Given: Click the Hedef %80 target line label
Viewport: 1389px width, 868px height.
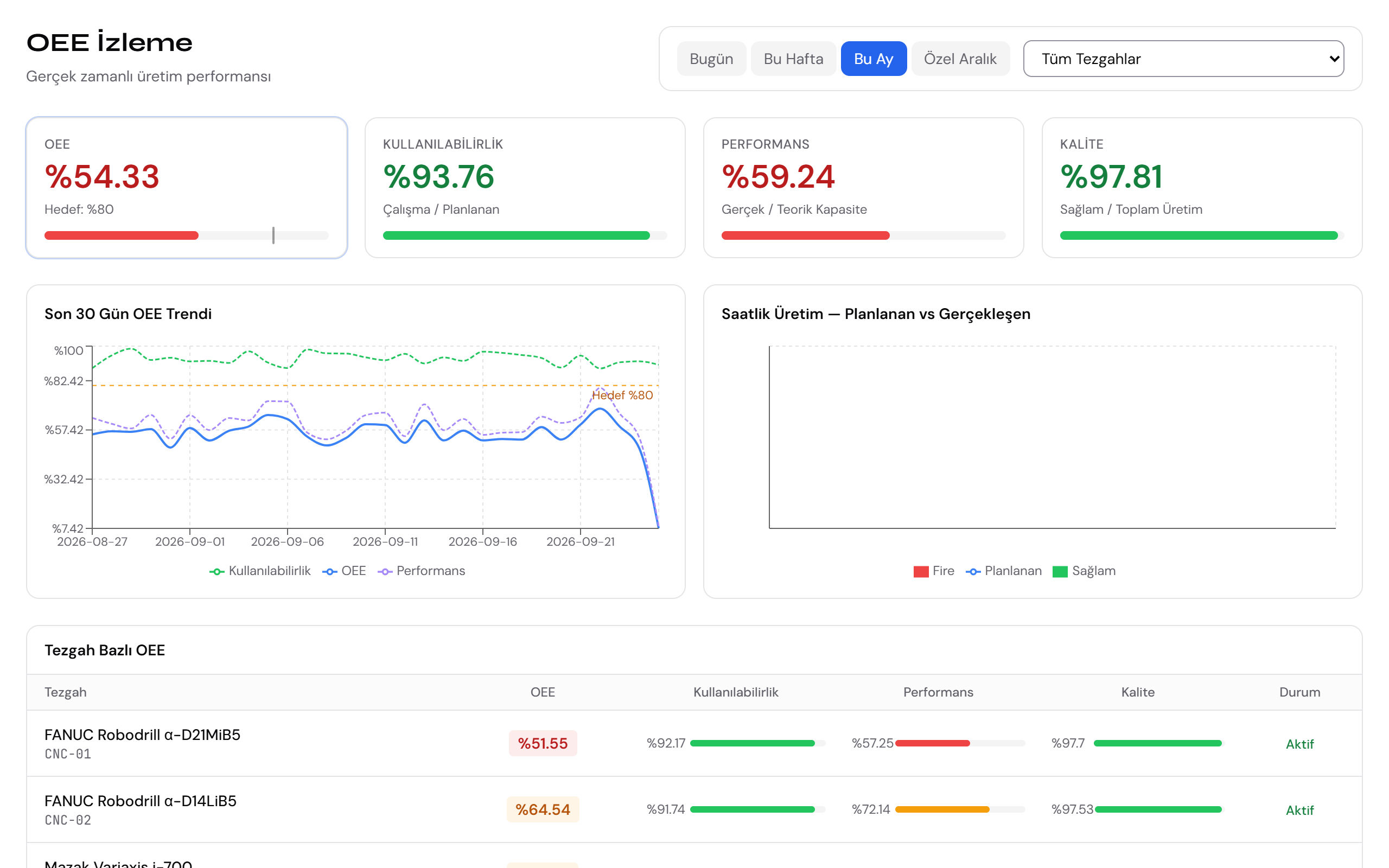Looking at the screenshot, I should coord(622,395).
